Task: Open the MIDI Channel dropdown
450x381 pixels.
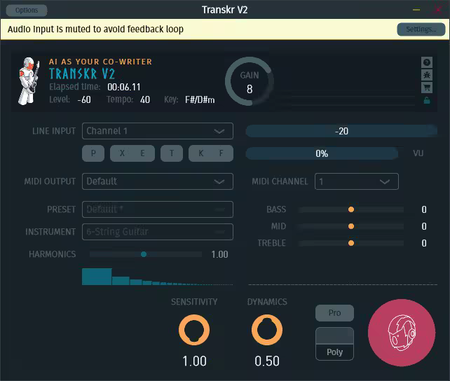Action: click(356, 181)
